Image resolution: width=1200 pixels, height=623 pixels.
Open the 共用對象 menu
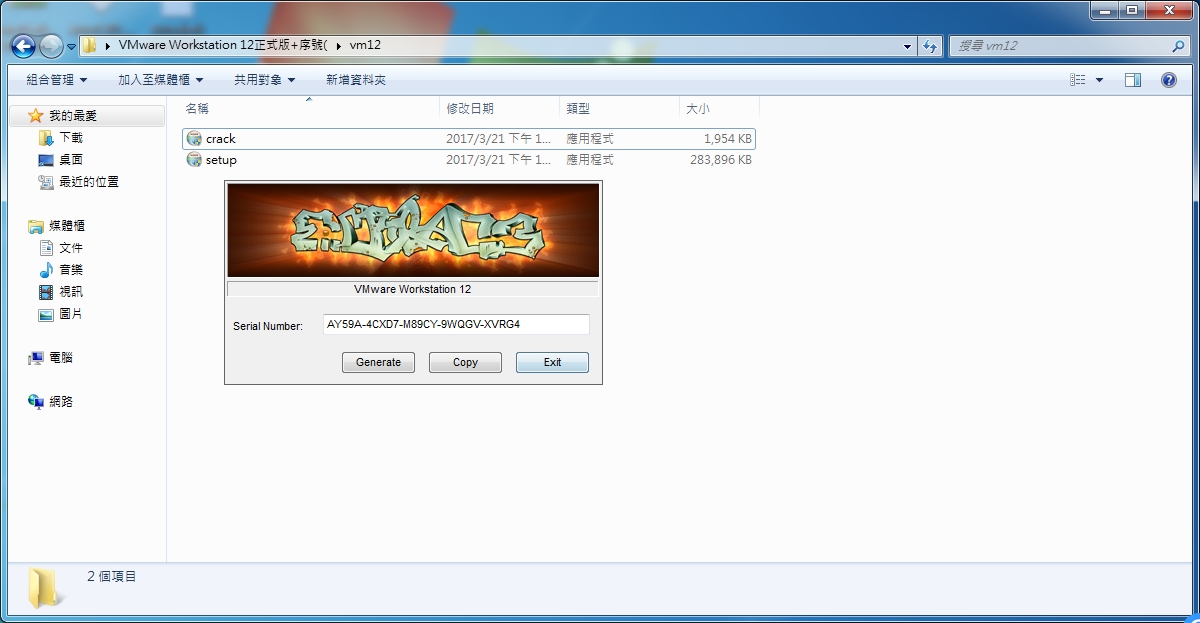coord(264,79)
